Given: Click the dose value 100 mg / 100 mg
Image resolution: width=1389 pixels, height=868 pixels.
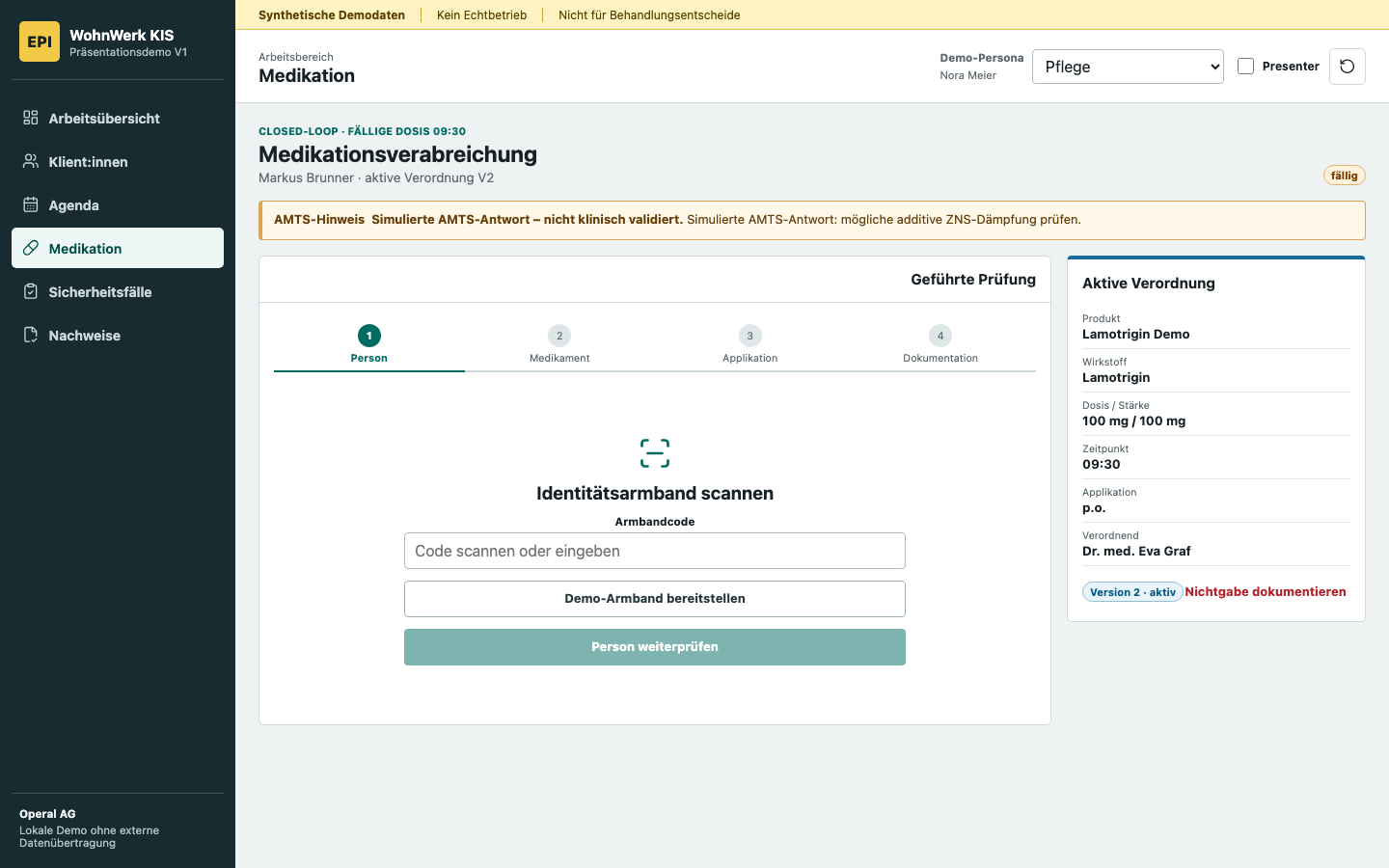Looking at the screenshot, I should pyautogui.click(x=1134, y=421).
